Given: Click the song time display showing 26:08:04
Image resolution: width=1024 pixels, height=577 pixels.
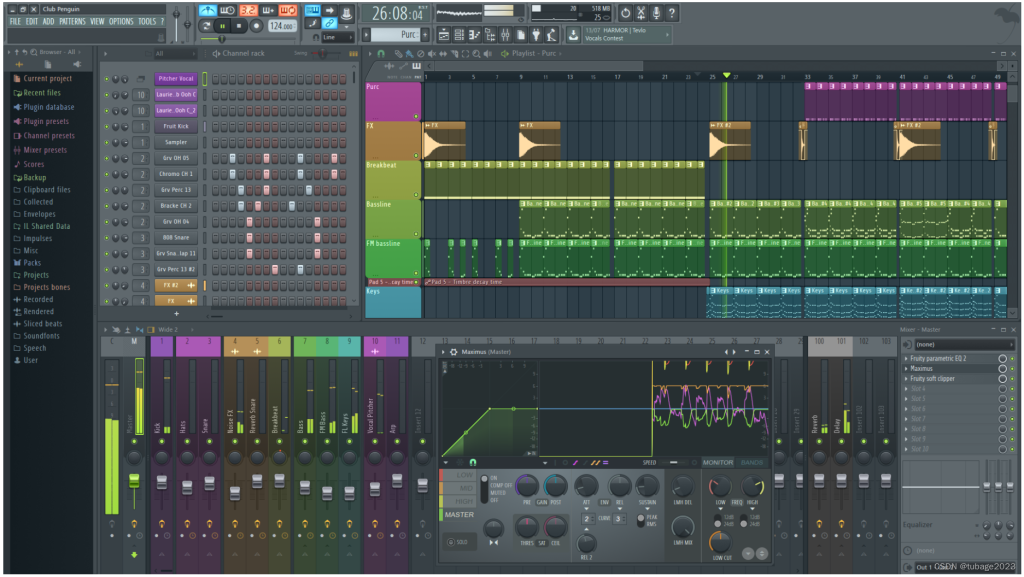Looking at the screenshot, I should tap(395, 13).
